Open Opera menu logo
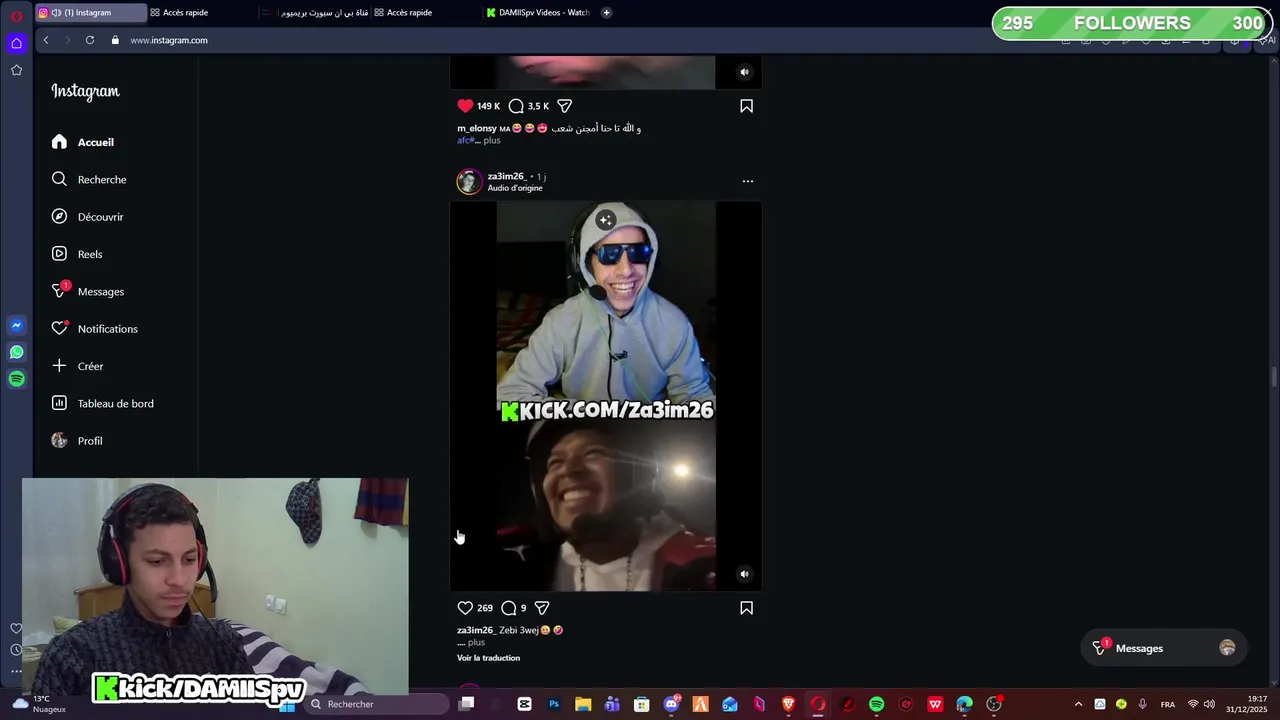 pos(16,15)
